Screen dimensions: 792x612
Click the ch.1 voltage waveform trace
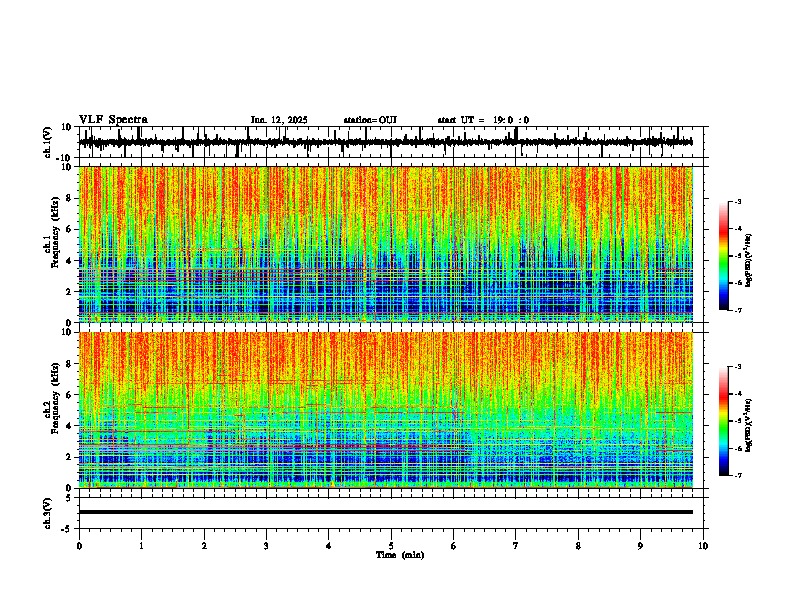[385, 142]
